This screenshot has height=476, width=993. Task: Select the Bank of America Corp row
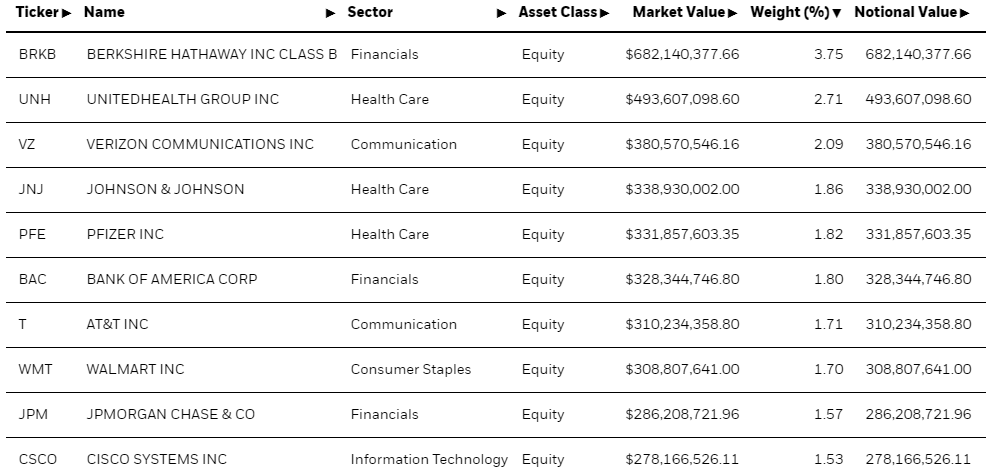tap(496, 280)
